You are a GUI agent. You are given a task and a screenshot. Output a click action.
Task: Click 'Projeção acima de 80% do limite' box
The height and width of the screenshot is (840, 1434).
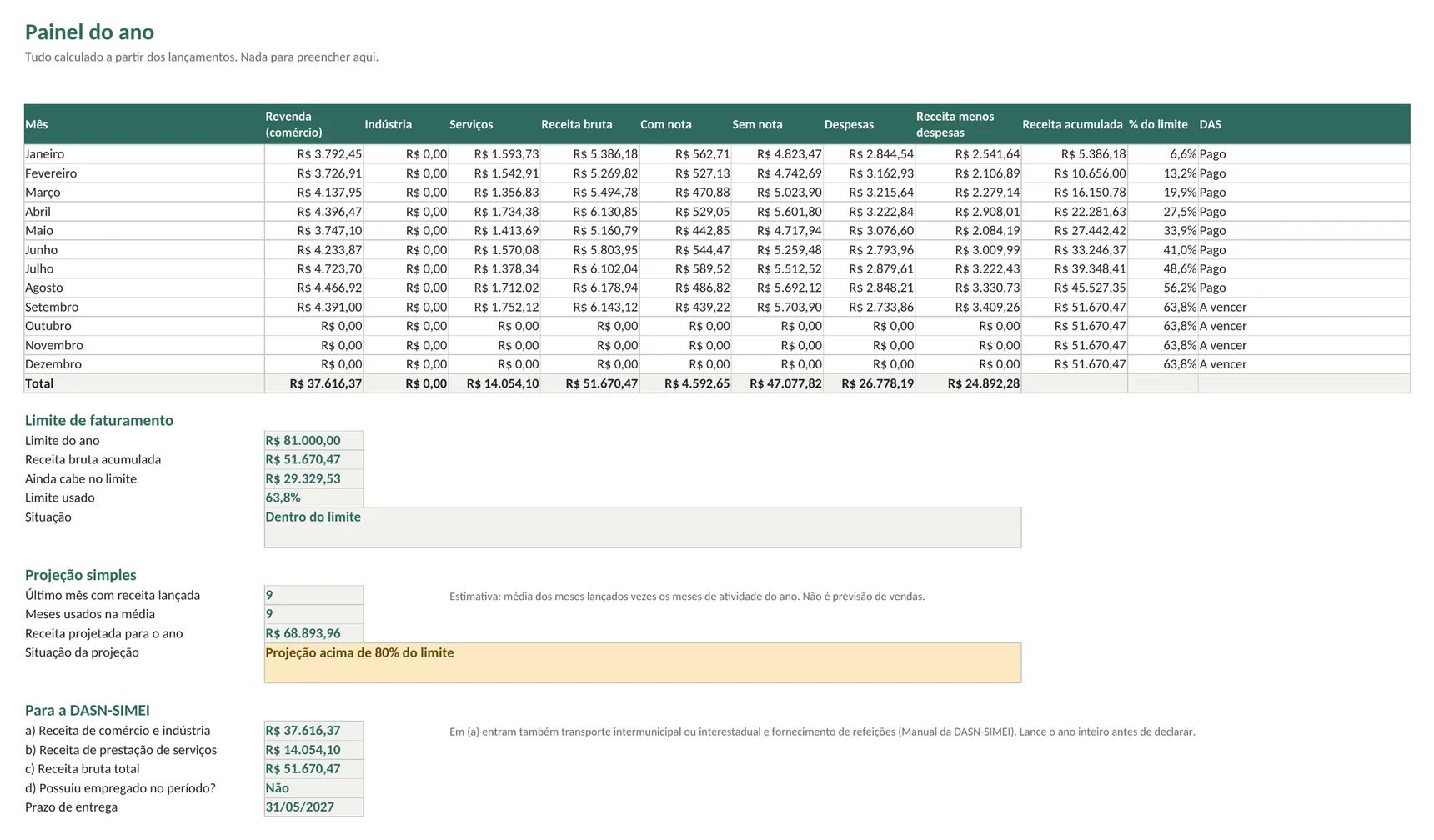[642, 663]
